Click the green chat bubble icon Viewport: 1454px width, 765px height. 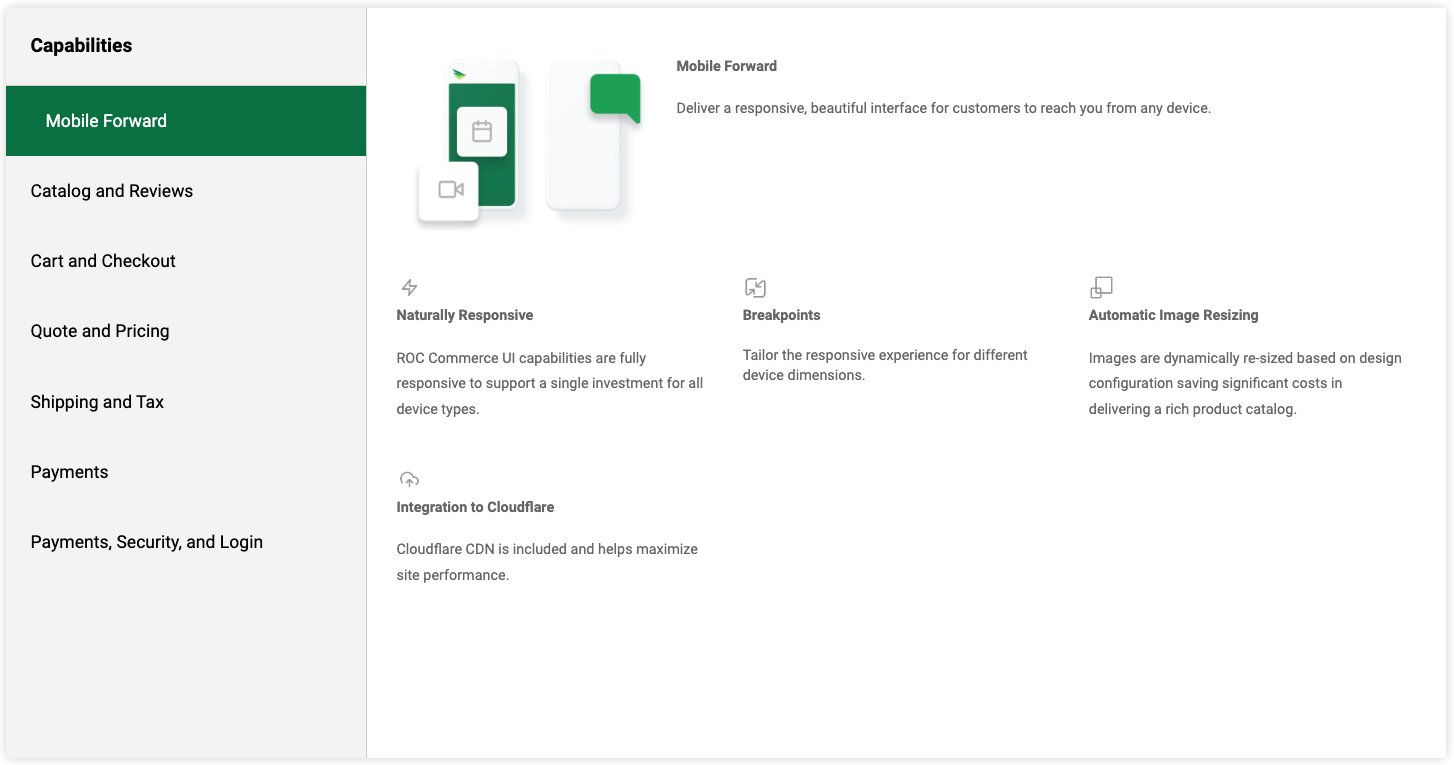tap(615, 97)
